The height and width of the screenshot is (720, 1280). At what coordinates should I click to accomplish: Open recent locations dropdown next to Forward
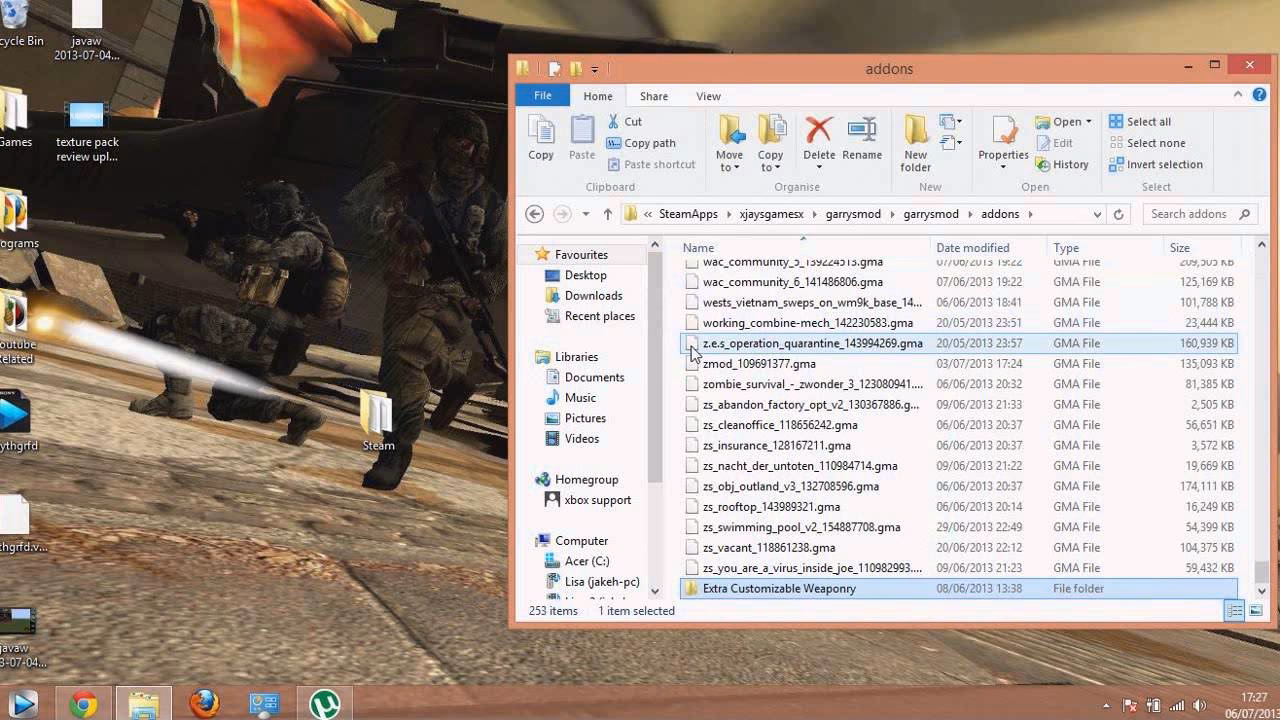tap(585, 214)
